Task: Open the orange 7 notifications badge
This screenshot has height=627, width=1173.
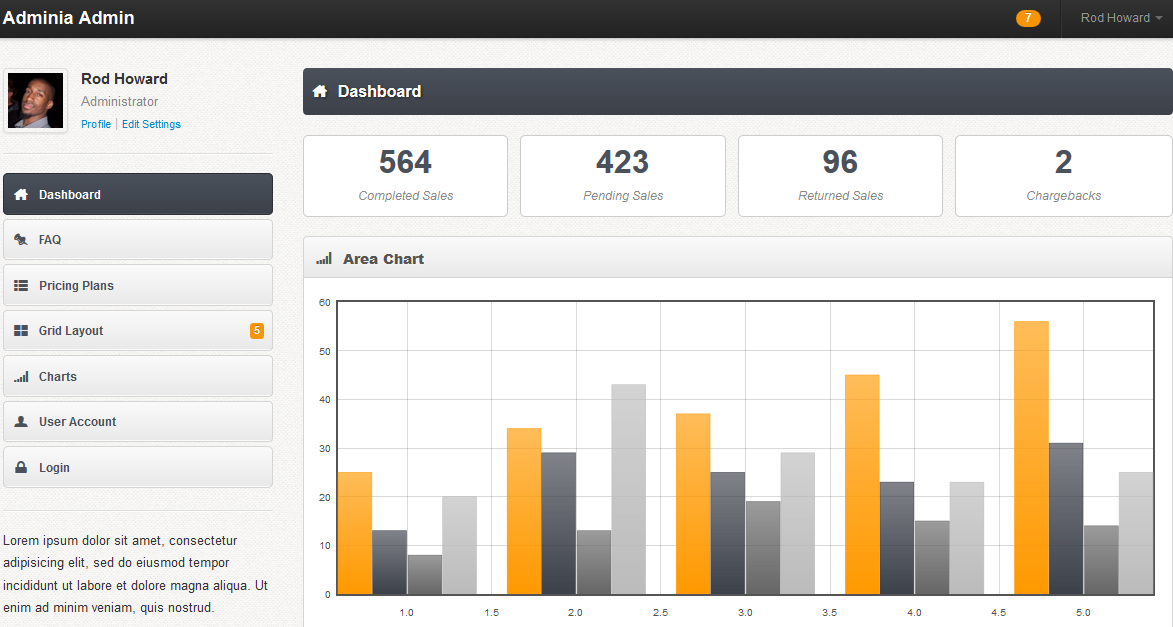Action: tap(1027, 18)
